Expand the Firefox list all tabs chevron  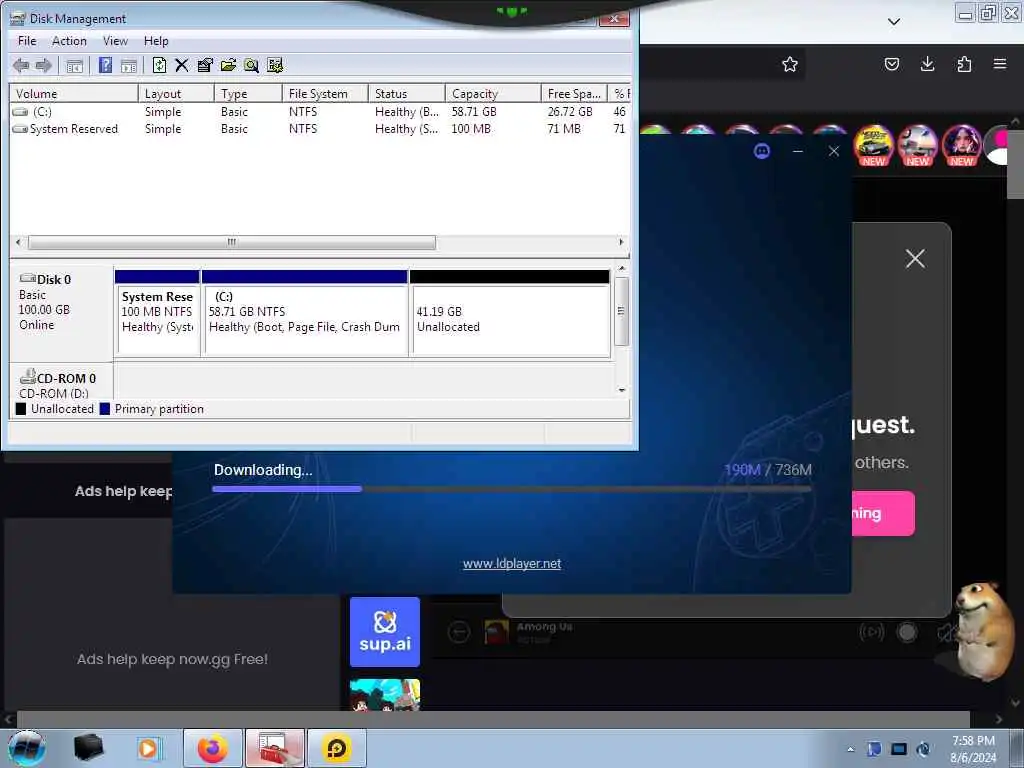point(894,22)
